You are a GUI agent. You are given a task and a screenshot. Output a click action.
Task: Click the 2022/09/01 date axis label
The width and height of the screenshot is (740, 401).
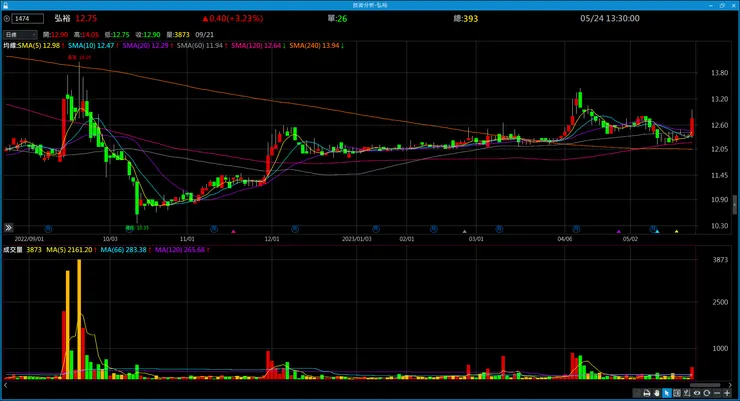(29, 239)
